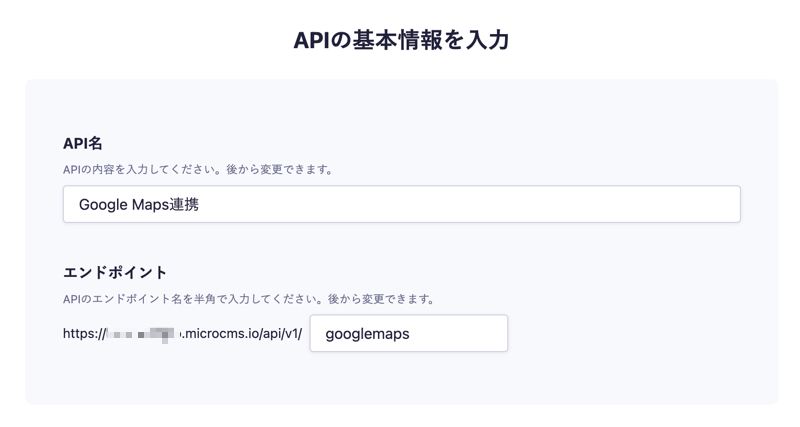The height and width of the screenshot is (427, 800).
Task: Click the word API in the page heading
Action: (x=310, y=40)
